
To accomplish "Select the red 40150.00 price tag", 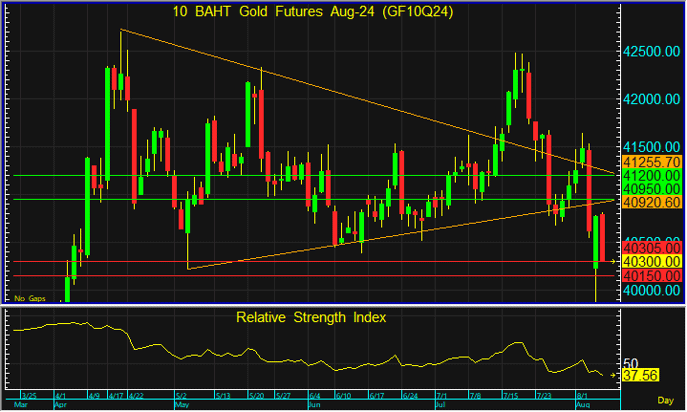I will point(651,275).
